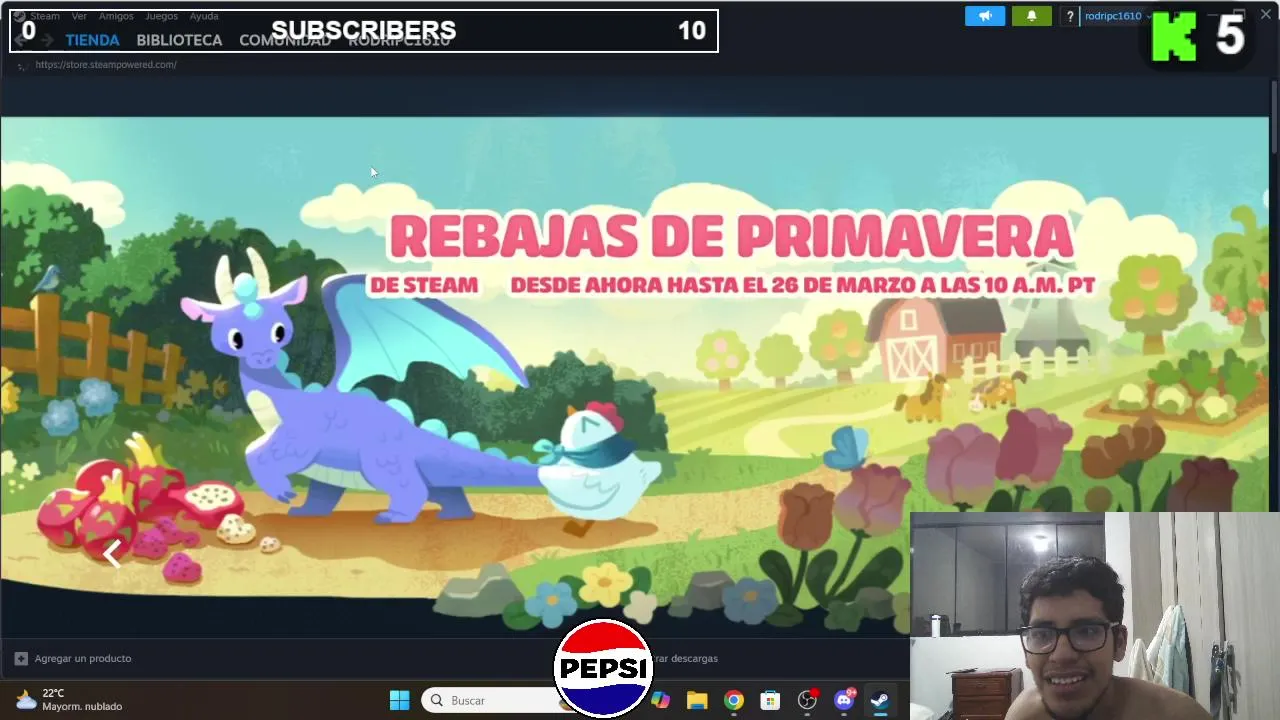The width and height of the screenshot is (1280, 720).
Task: Switch to the COMUNIDAD tab
Action: point(285,40)
